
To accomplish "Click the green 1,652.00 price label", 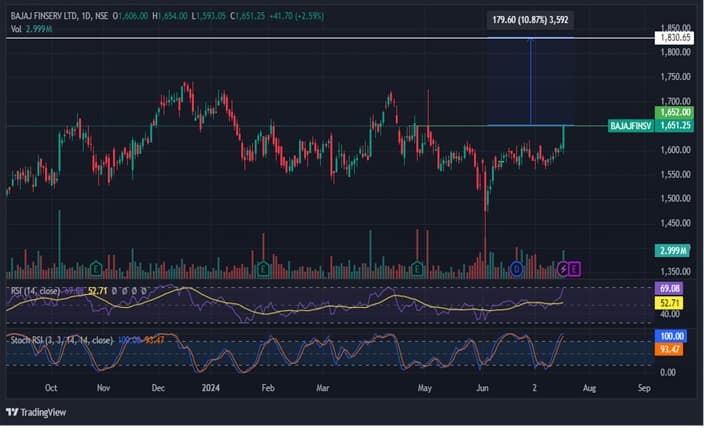I will [674, 112].
